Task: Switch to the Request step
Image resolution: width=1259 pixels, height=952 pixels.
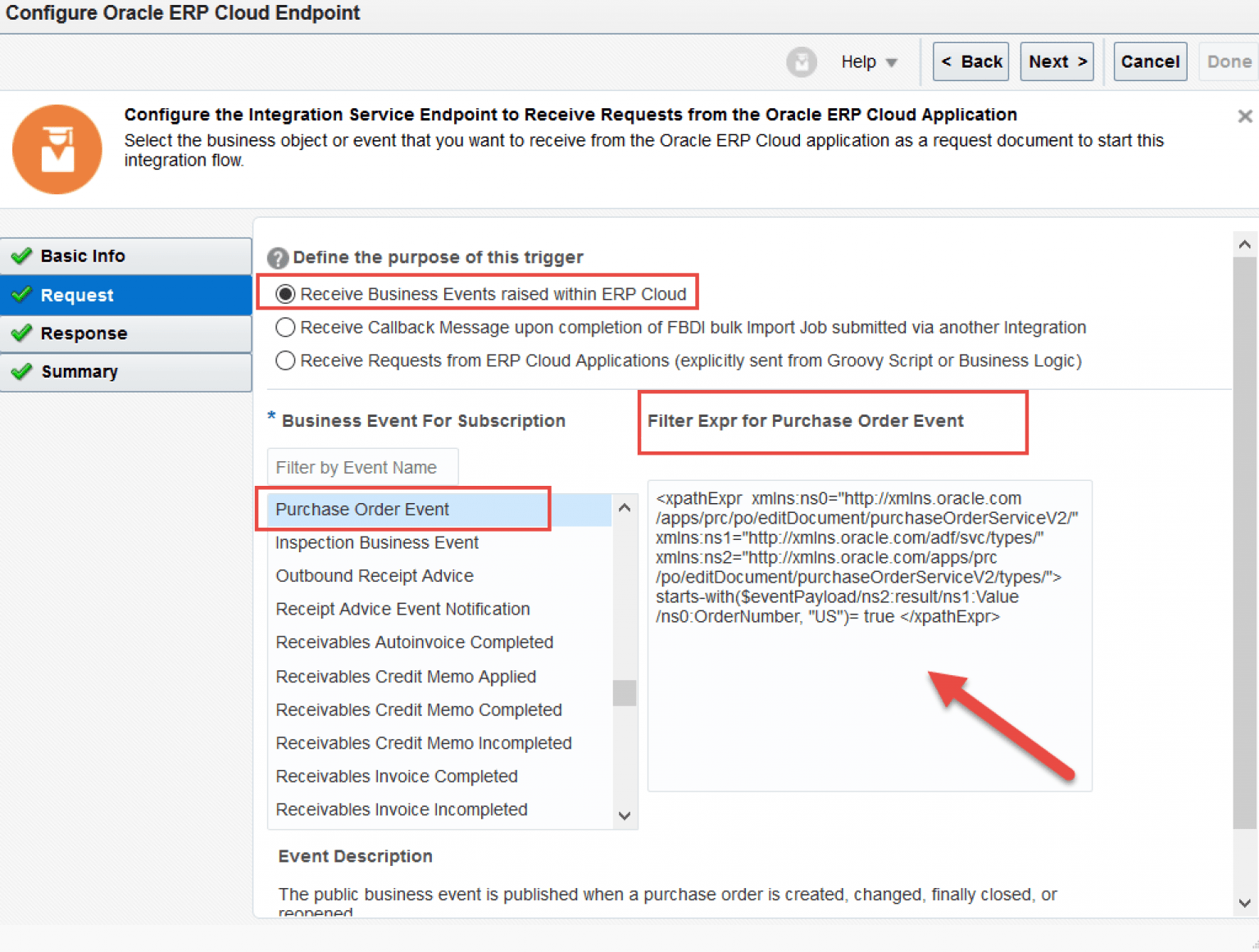Action: tap(76, 295)
